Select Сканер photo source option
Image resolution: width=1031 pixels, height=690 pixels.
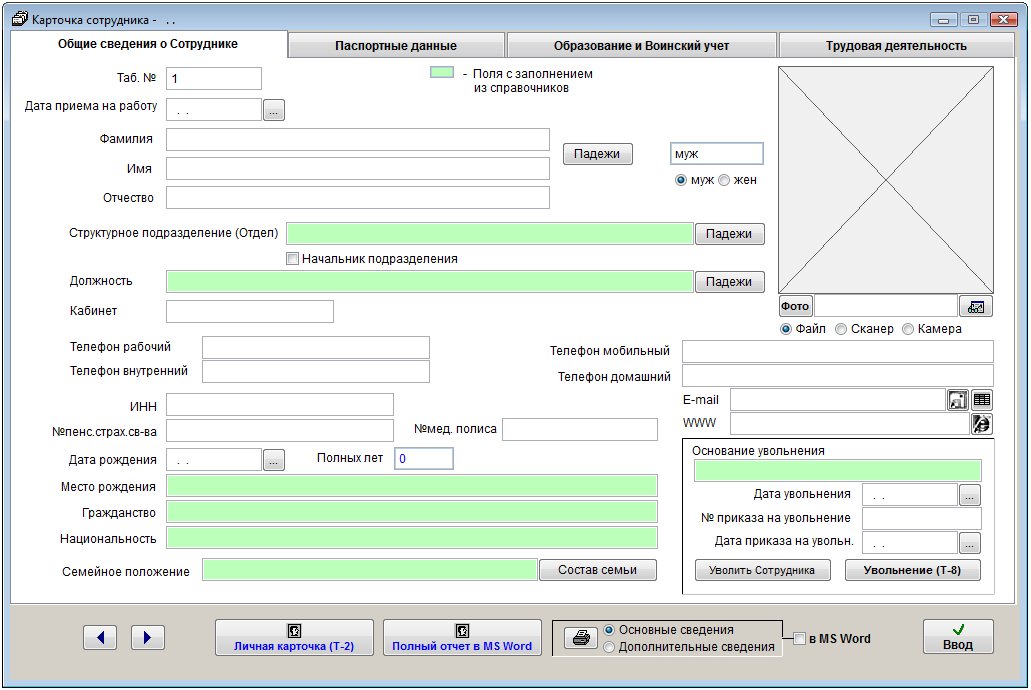tap(841, 329)
